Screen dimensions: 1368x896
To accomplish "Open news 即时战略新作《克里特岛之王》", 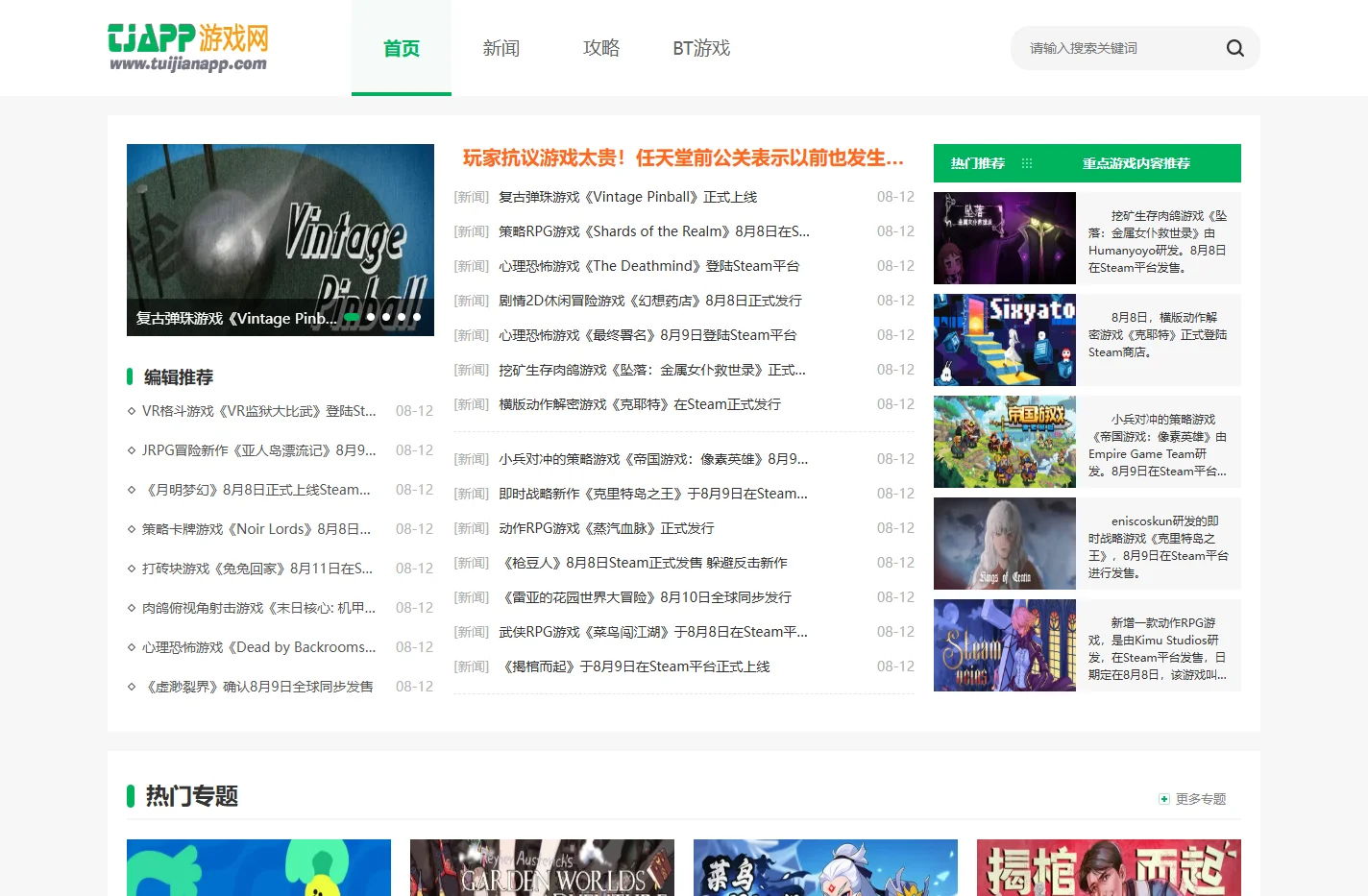I will (653, 494).
